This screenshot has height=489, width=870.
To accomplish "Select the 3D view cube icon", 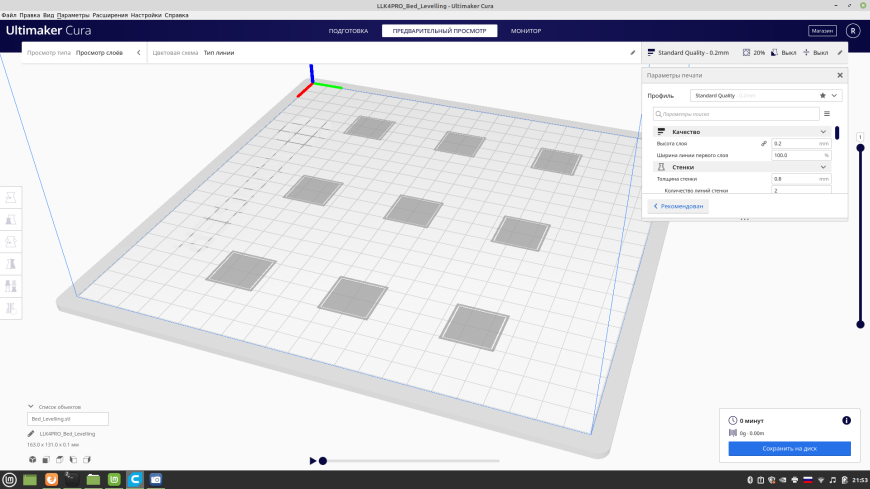I will point(33,460).
